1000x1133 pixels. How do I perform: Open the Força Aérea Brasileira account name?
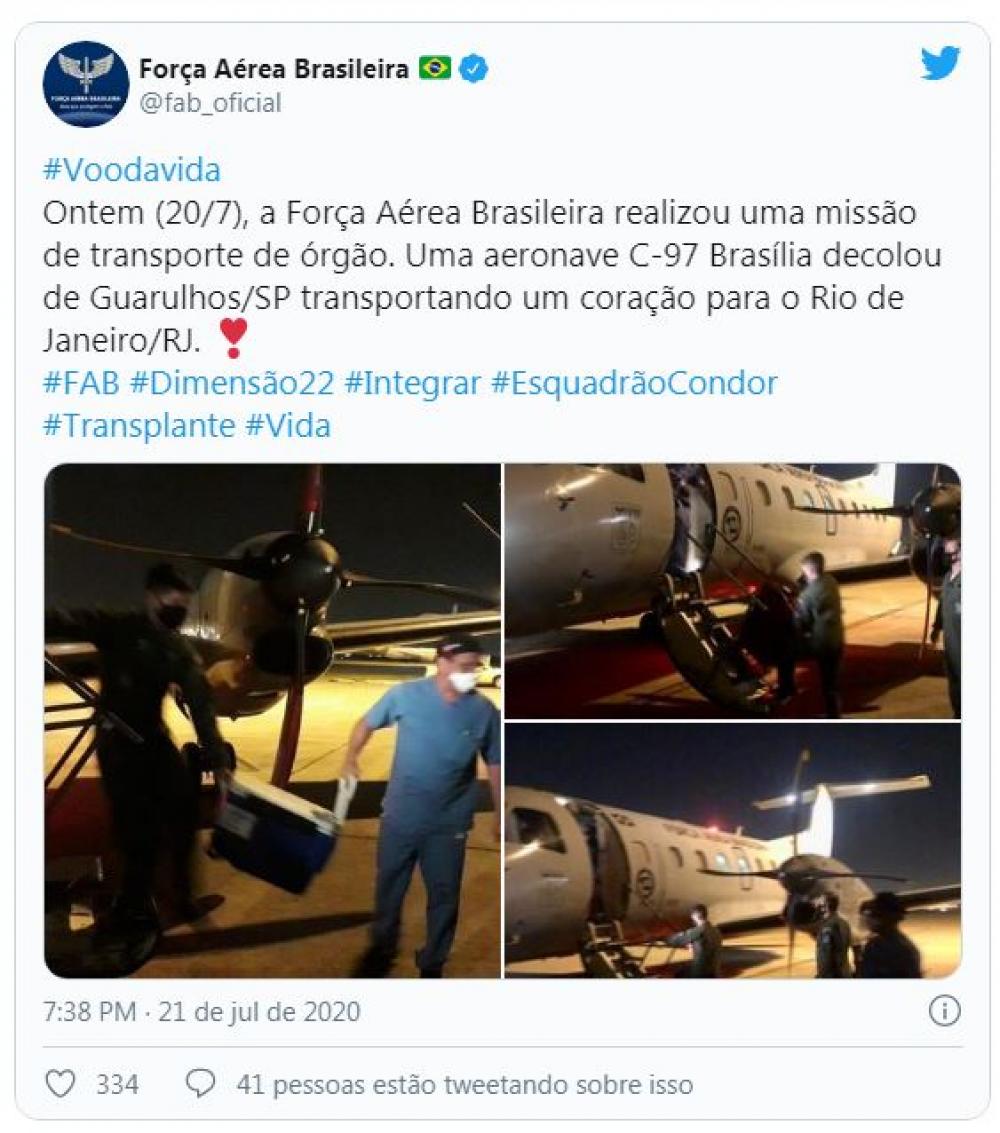(x=274, y=69)
